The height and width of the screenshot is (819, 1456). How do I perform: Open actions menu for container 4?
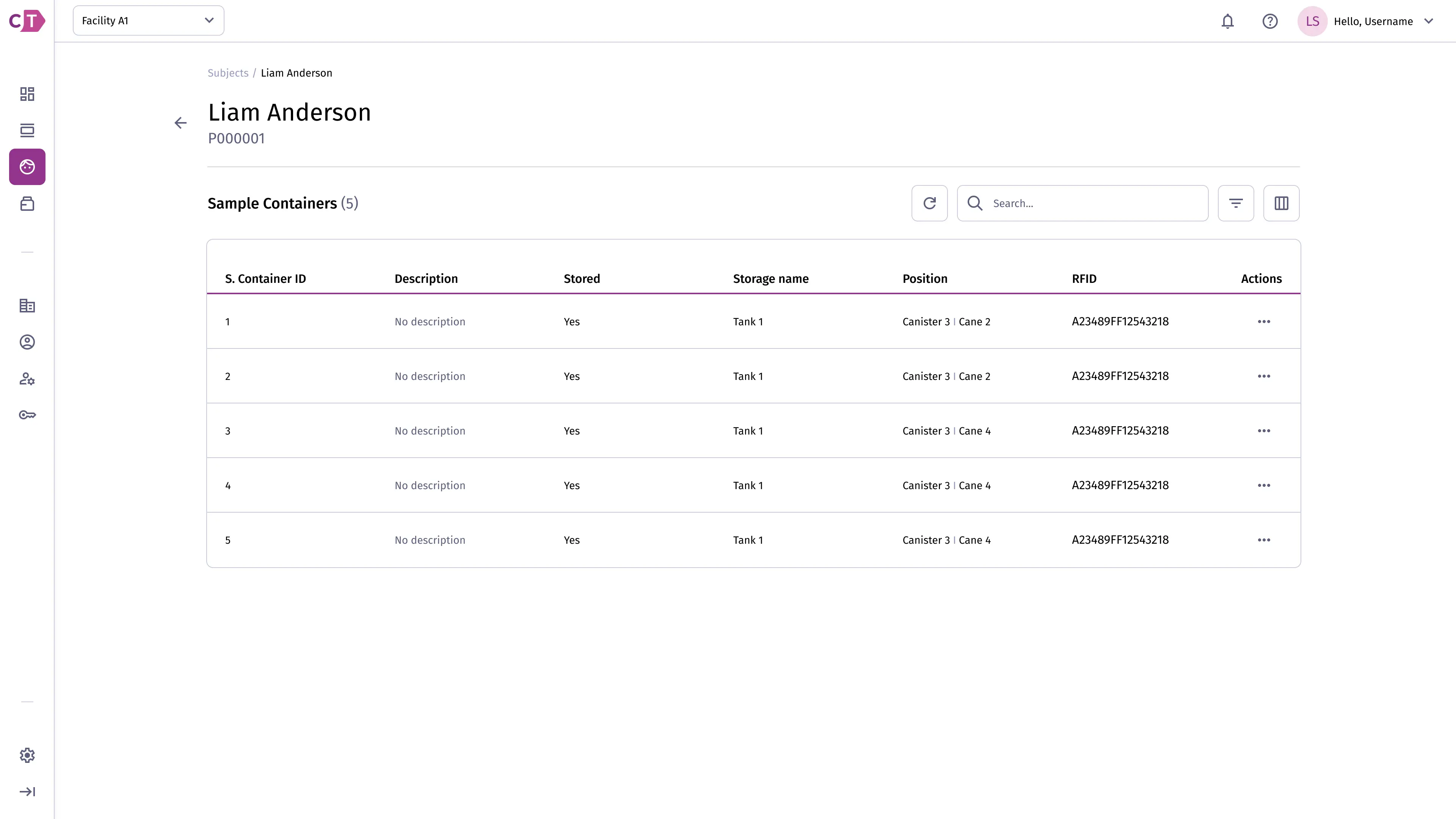coord(1264,485)
